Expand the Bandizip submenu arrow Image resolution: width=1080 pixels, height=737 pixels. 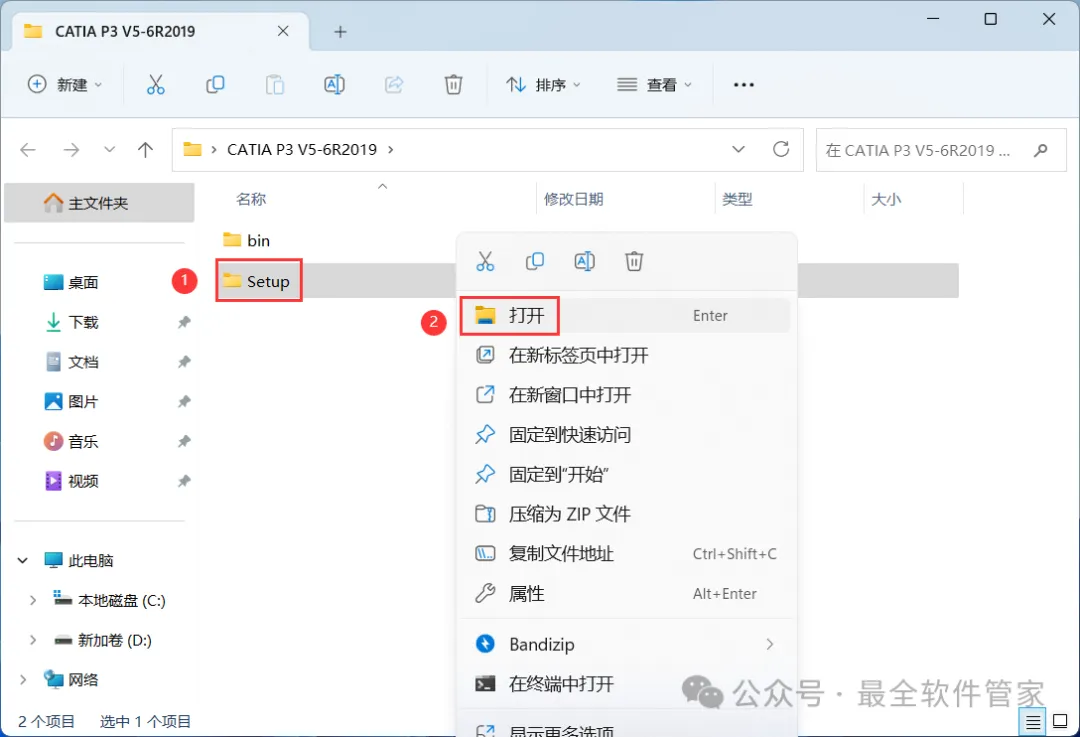[x=769, y=644]
